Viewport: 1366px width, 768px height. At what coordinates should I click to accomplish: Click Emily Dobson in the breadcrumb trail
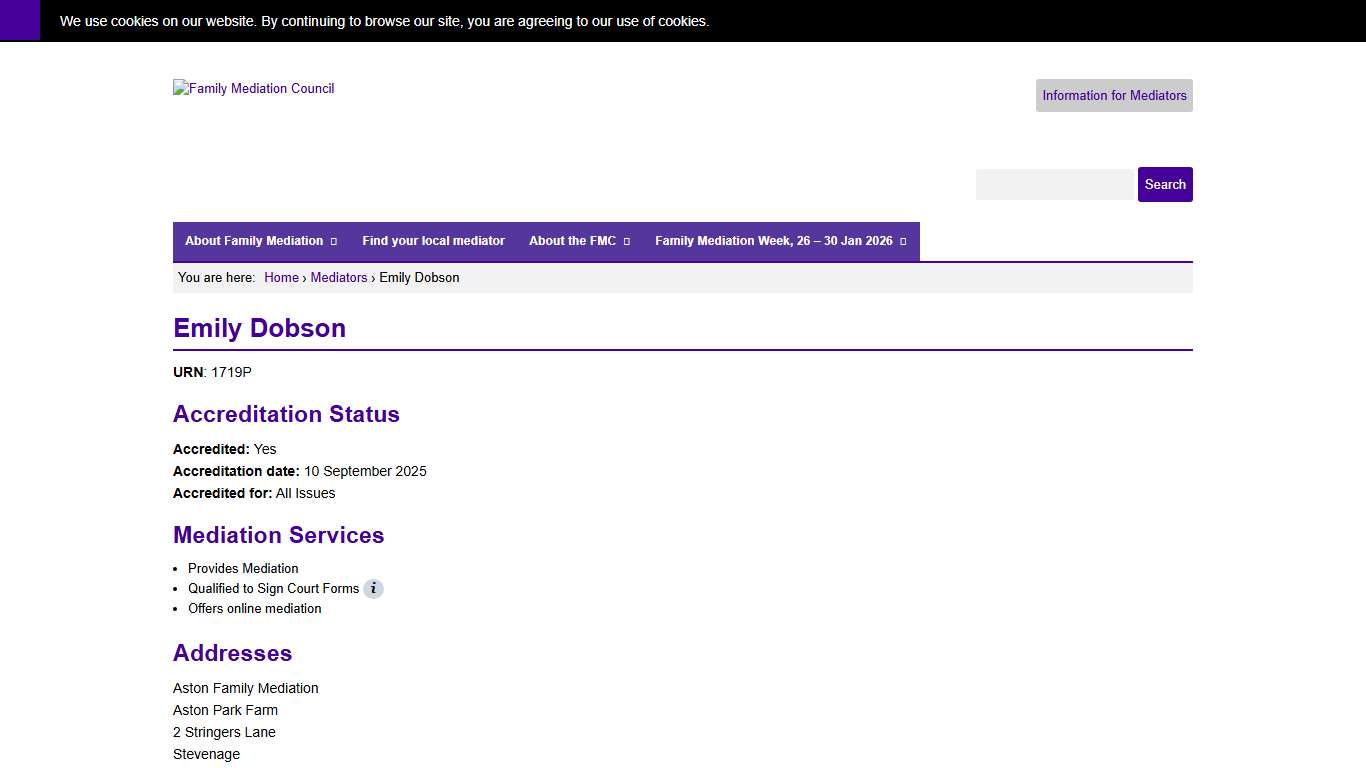click(419, 278)
